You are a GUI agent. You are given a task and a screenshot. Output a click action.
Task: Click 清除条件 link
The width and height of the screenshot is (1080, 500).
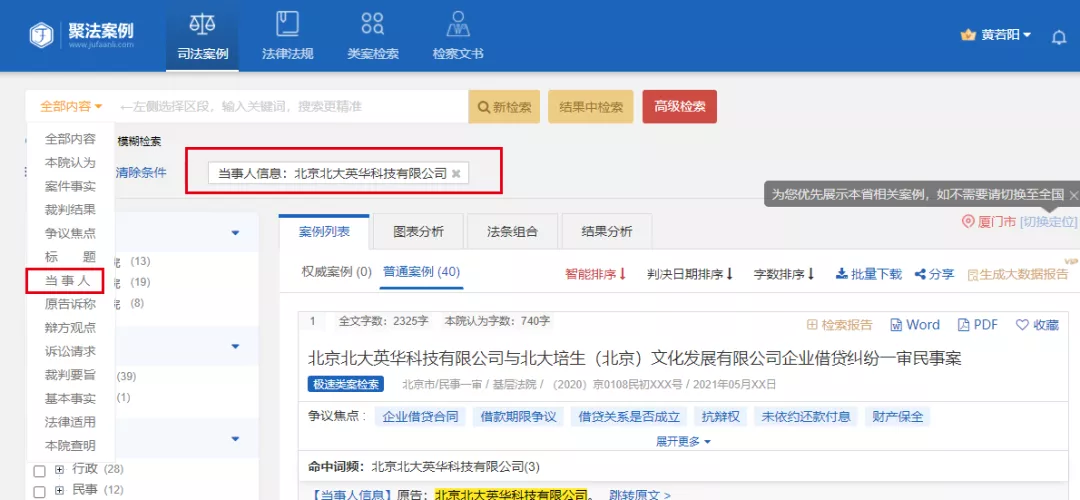141,173
